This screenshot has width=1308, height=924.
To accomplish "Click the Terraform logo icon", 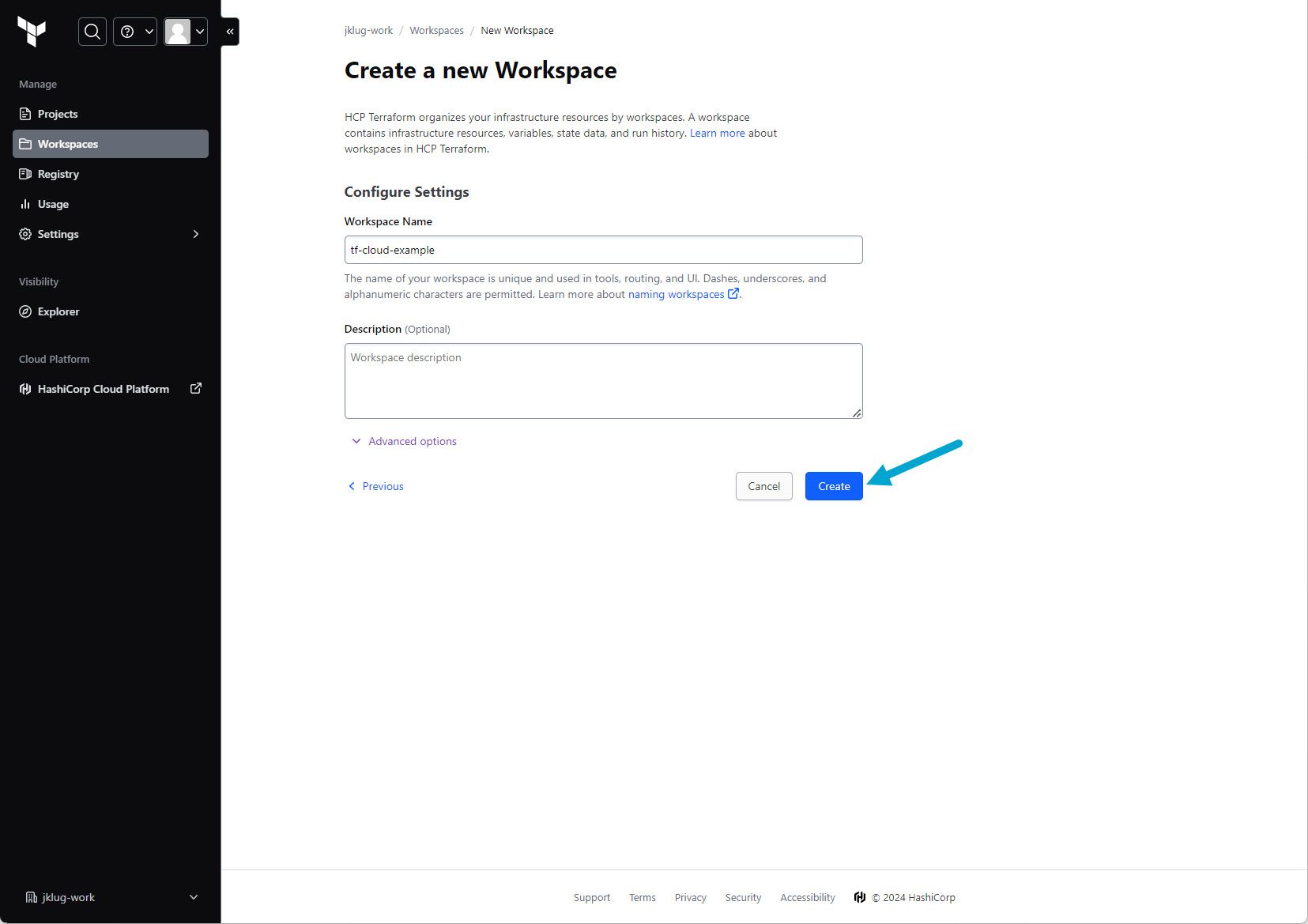I will click(x=32, y=32).
